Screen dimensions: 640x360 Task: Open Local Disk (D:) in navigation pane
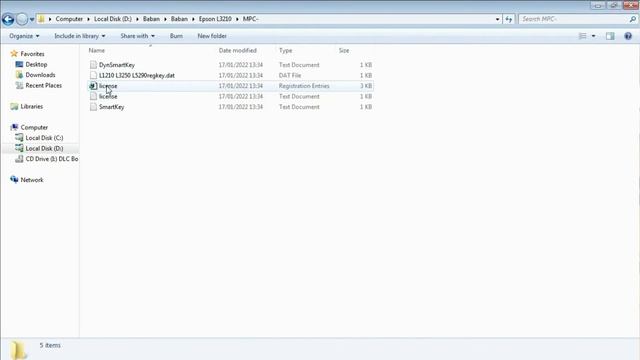44,149
